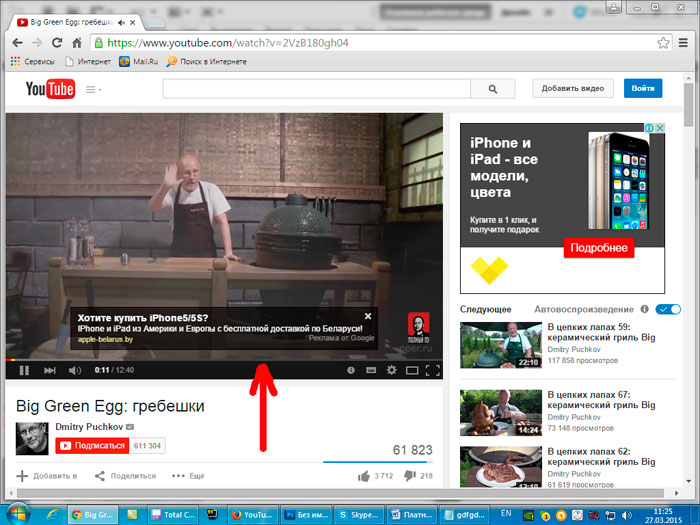Open Поиск в Интернете bookmark

pos(206,62)
